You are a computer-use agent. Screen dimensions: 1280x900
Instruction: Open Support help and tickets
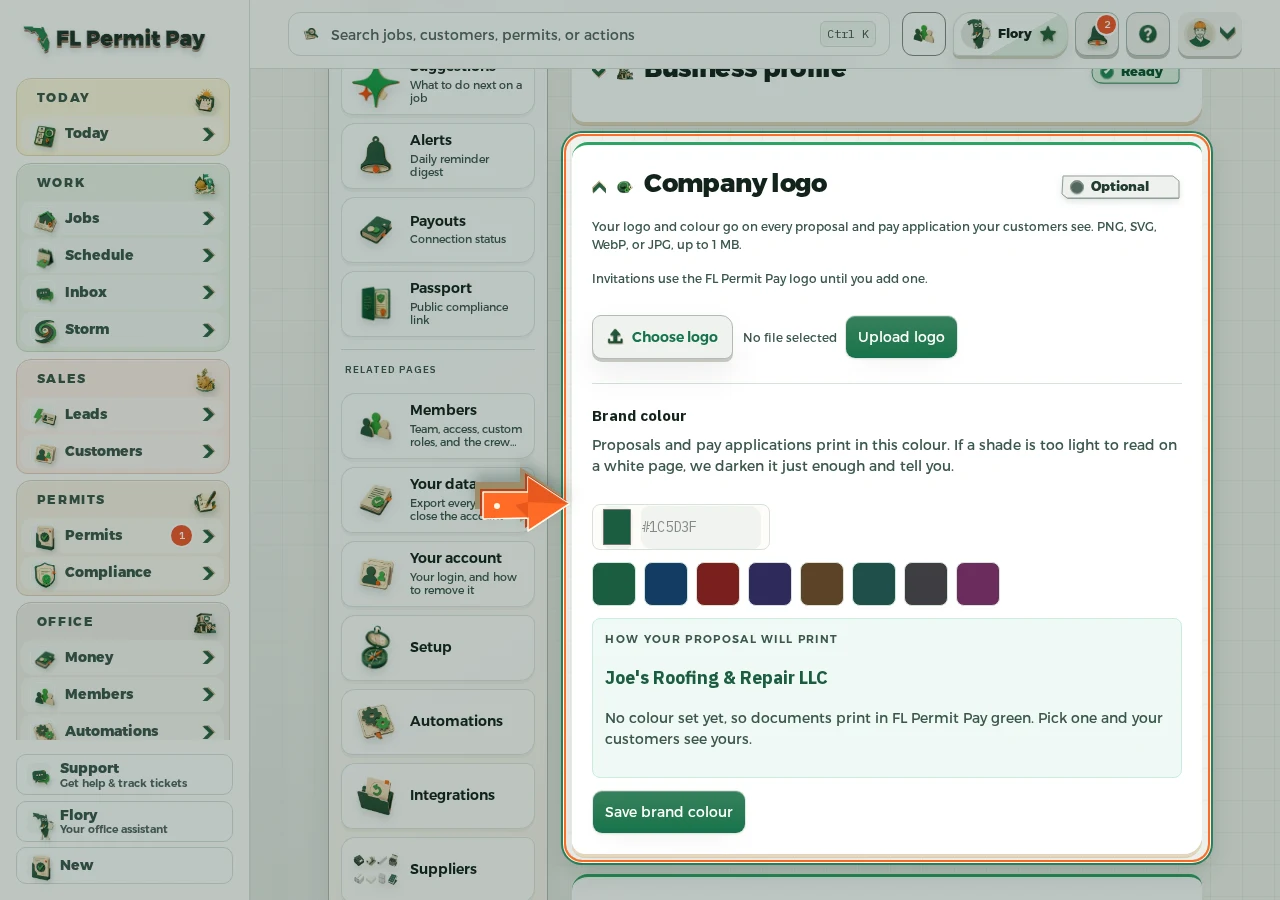pyautogui.click(x=124, y=775)
